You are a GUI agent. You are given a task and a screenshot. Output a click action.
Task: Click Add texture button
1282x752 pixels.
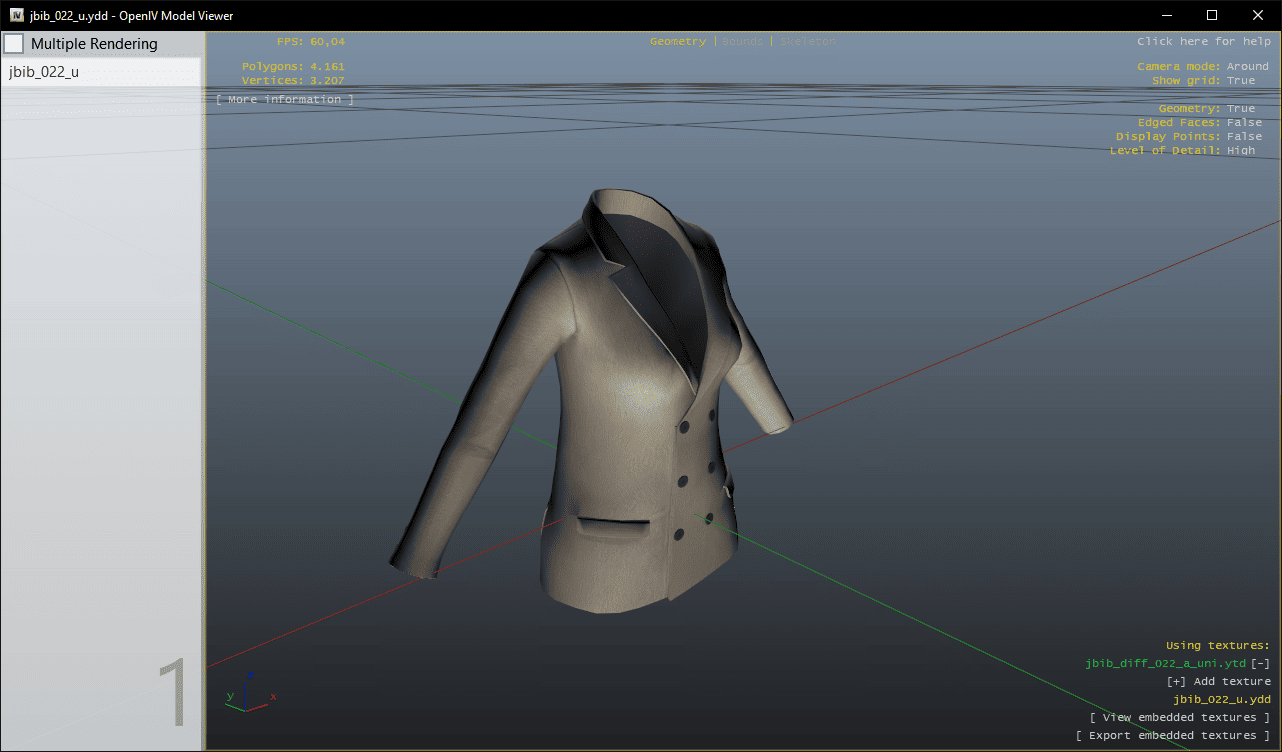(1218, 682)
